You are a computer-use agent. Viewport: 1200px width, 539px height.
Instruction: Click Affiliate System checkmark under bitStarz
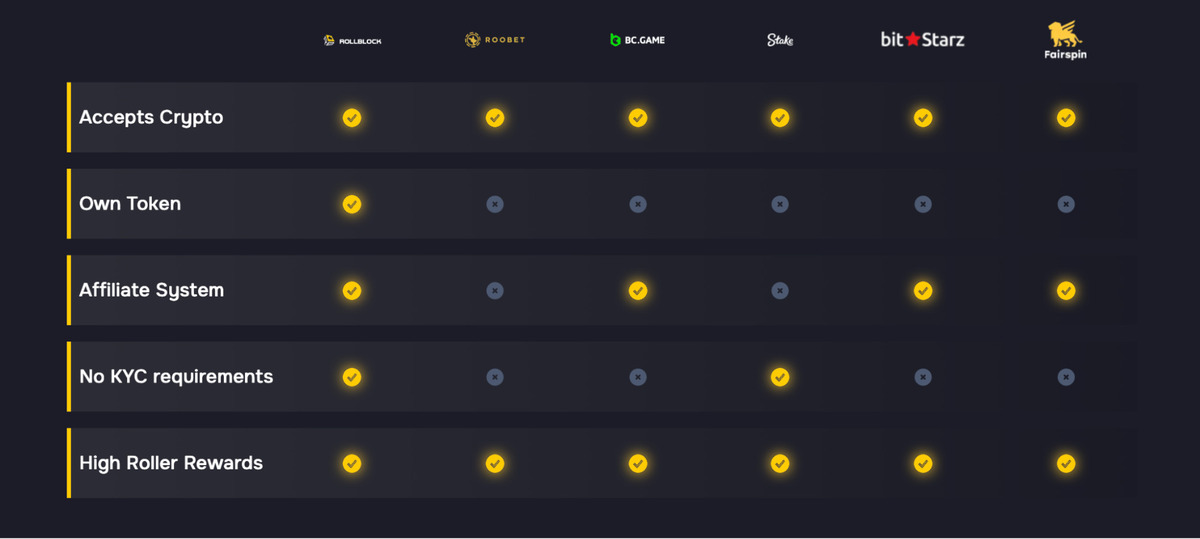pyautogui.click(x=923, y=291)
